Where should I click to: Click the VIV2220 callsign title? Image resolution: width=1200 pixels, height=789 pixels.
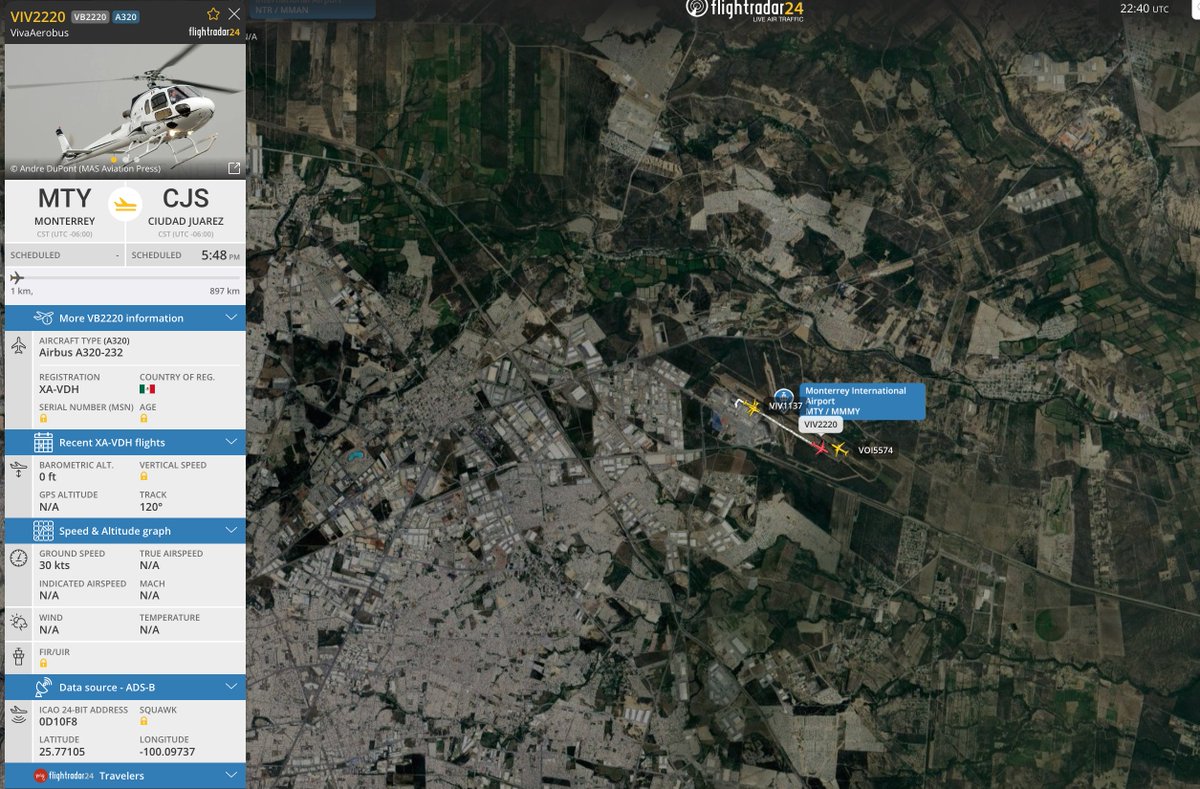38,16
